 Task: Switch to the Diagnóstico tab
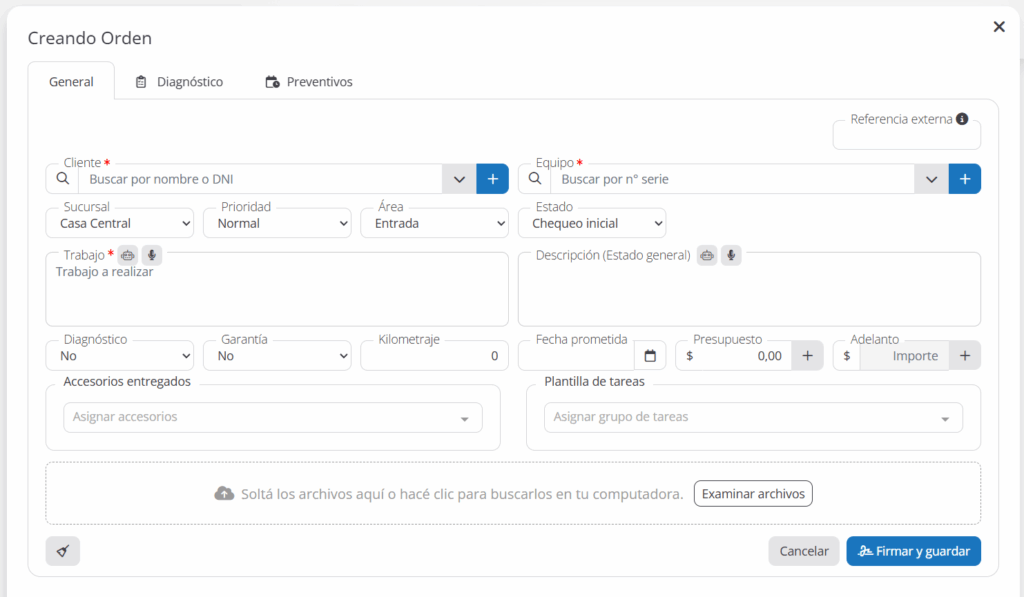179,82
